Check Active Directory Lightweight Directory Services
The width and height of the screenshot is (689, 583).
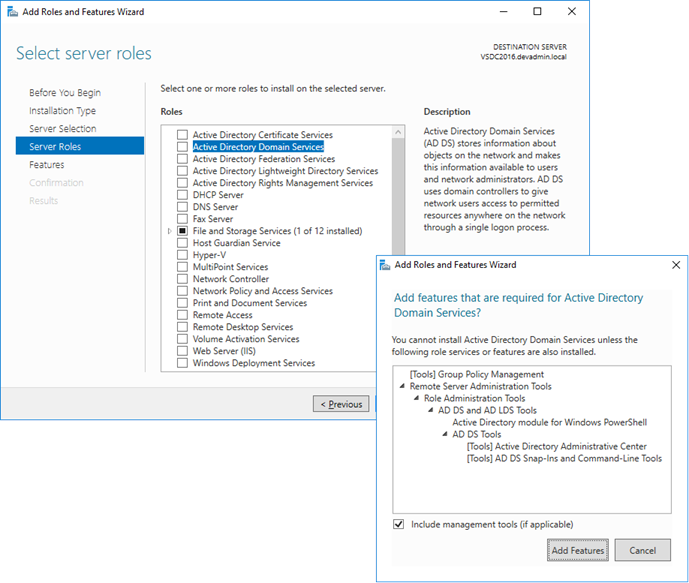coord(182,170)
